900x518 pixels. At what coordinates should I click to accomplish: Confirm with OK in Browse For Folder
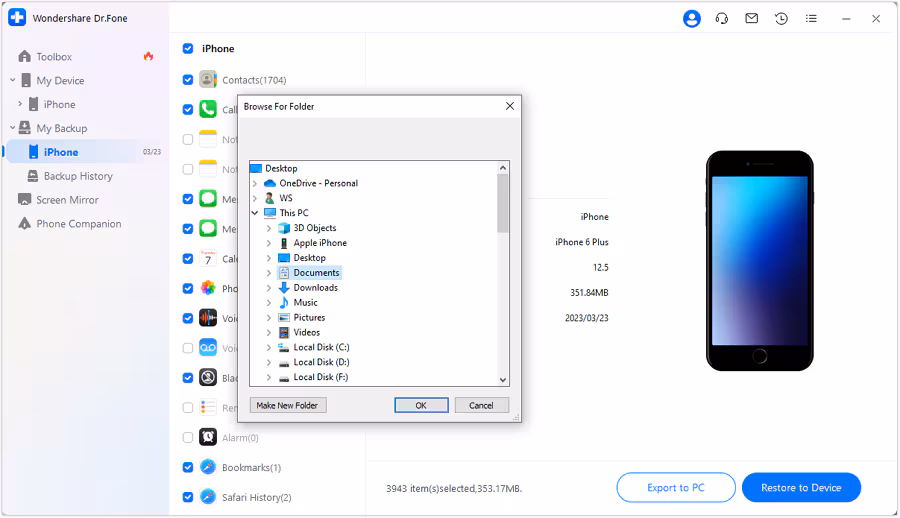[421, 405]
